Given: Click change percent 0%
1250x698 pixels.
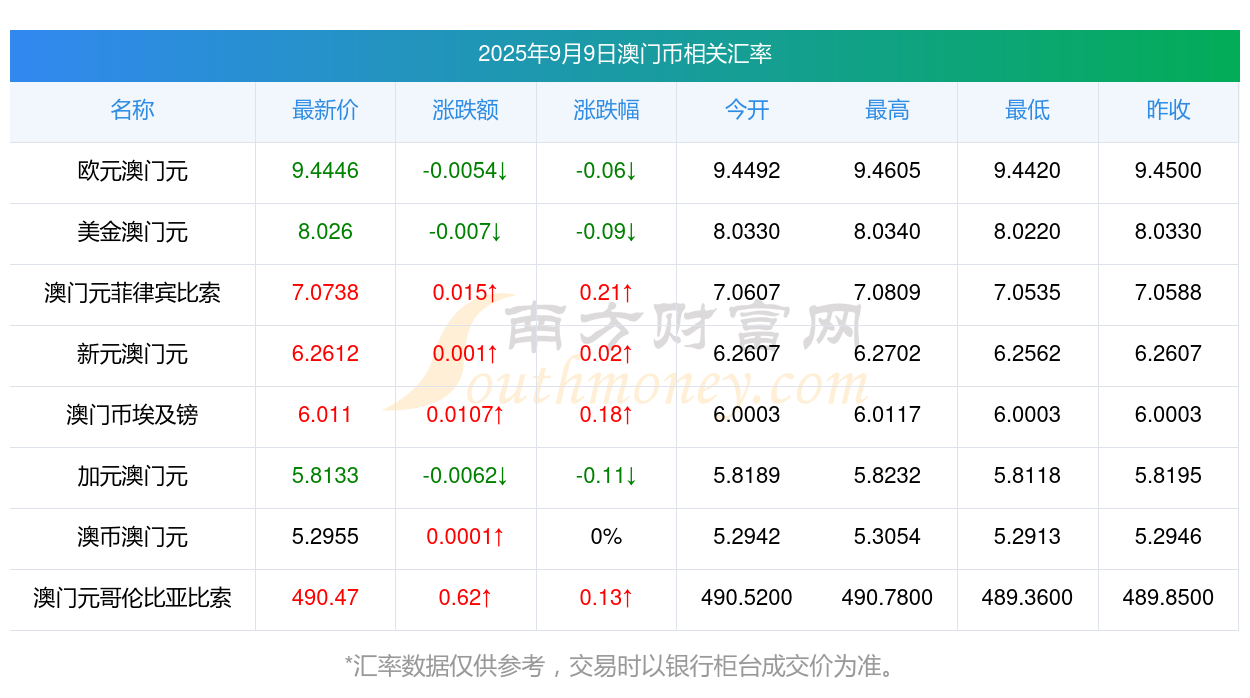Looking at the screenshot, I should click(x=606, y=537).
